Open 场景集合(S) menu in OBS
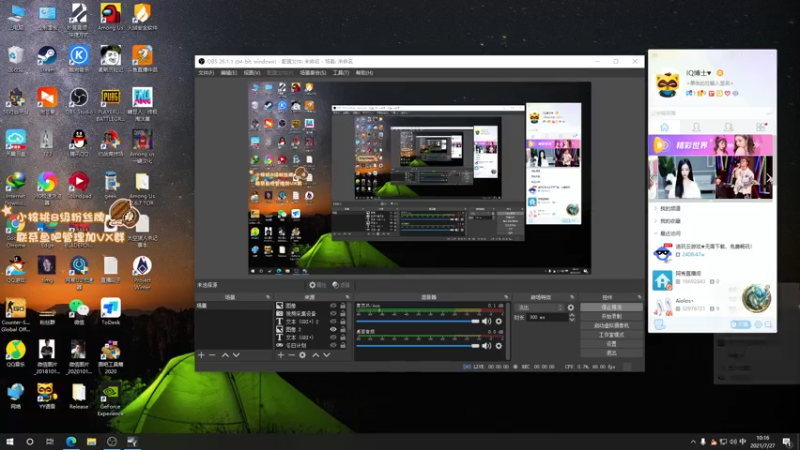The width and height of the screenshot is (800, 450). pyautogui.click(x=313, y=73)
